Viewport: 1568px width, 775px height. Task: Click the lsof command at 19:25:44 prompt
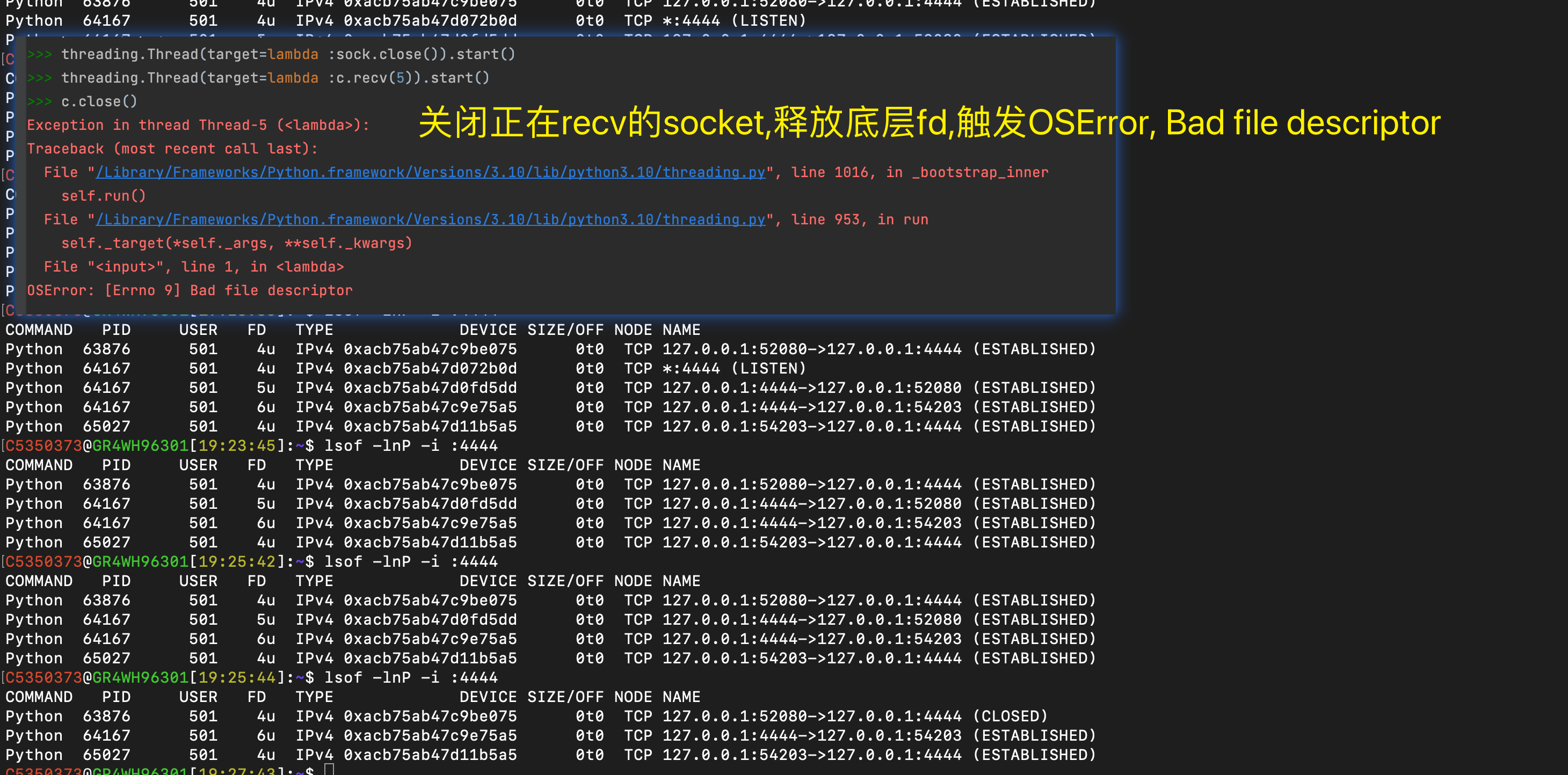point(411,678)
